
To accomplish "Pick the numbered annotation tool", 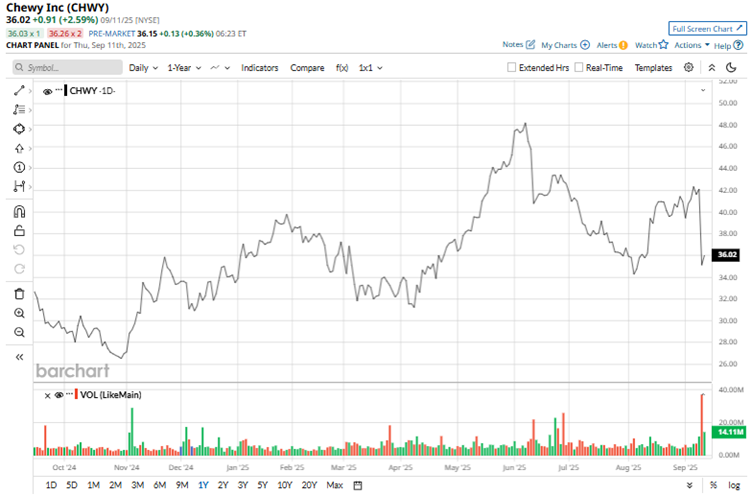I will pyautogui.click(x=19, y=167).
